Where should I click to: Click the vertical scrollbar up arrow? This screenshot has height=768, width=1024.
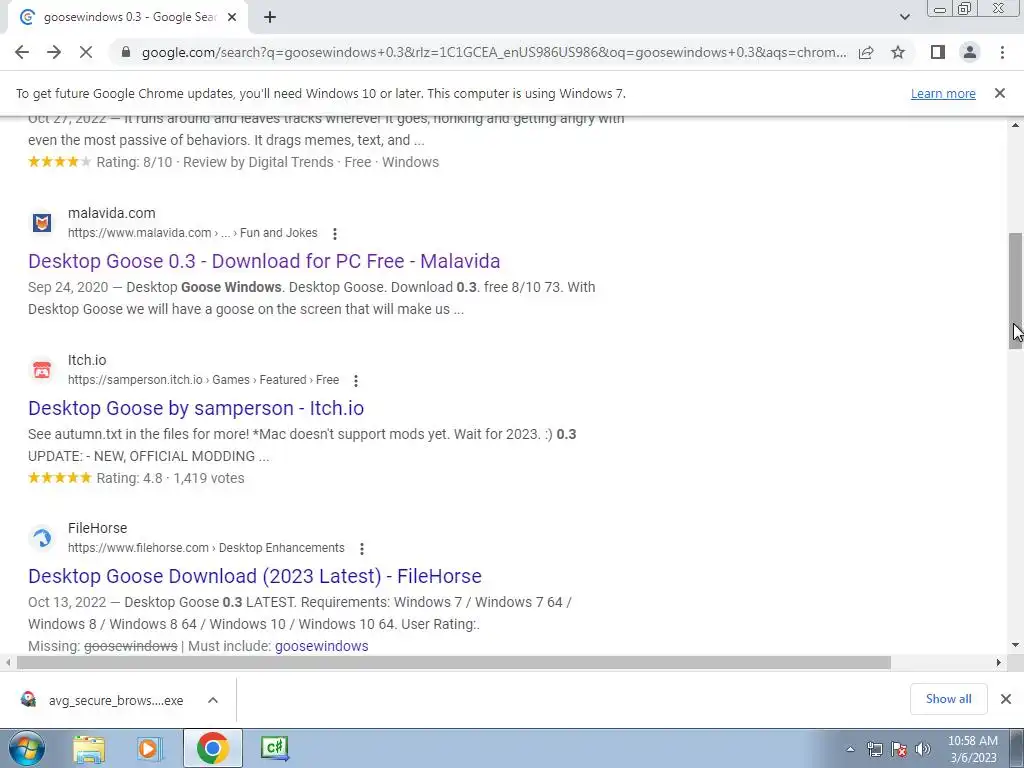(1015, 125)
